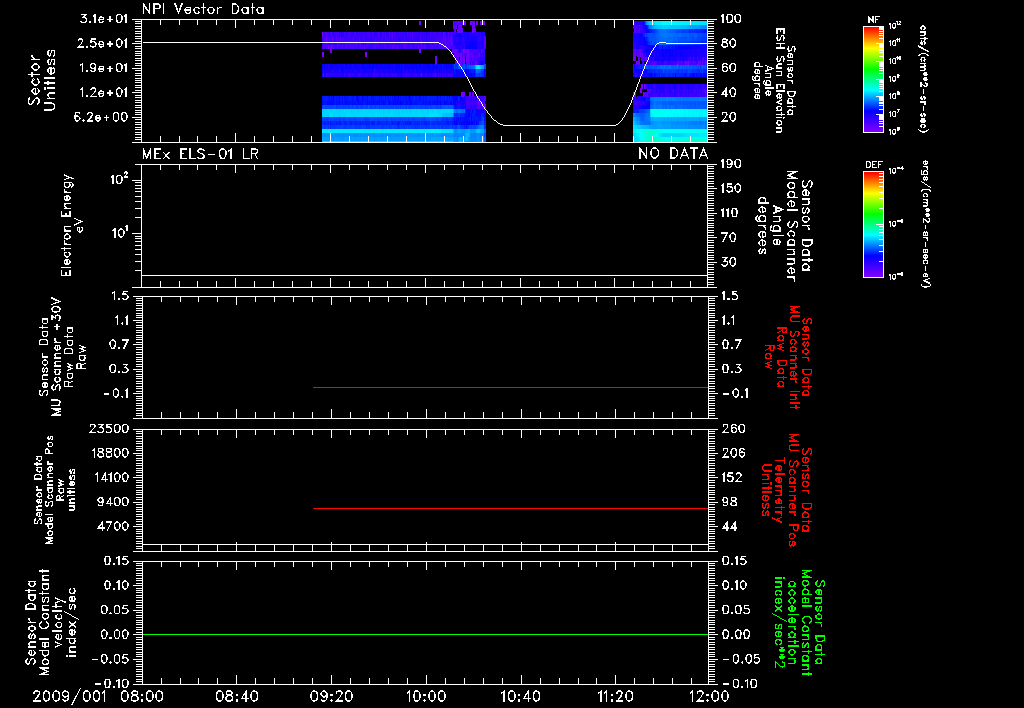Click the '1.9e+01' sector tick value

[x=104, y=68]
